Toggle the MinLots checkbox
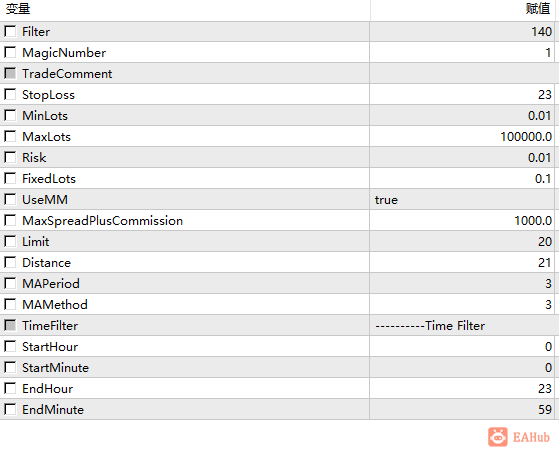This screenshot has width=559, height=452. 10,115
